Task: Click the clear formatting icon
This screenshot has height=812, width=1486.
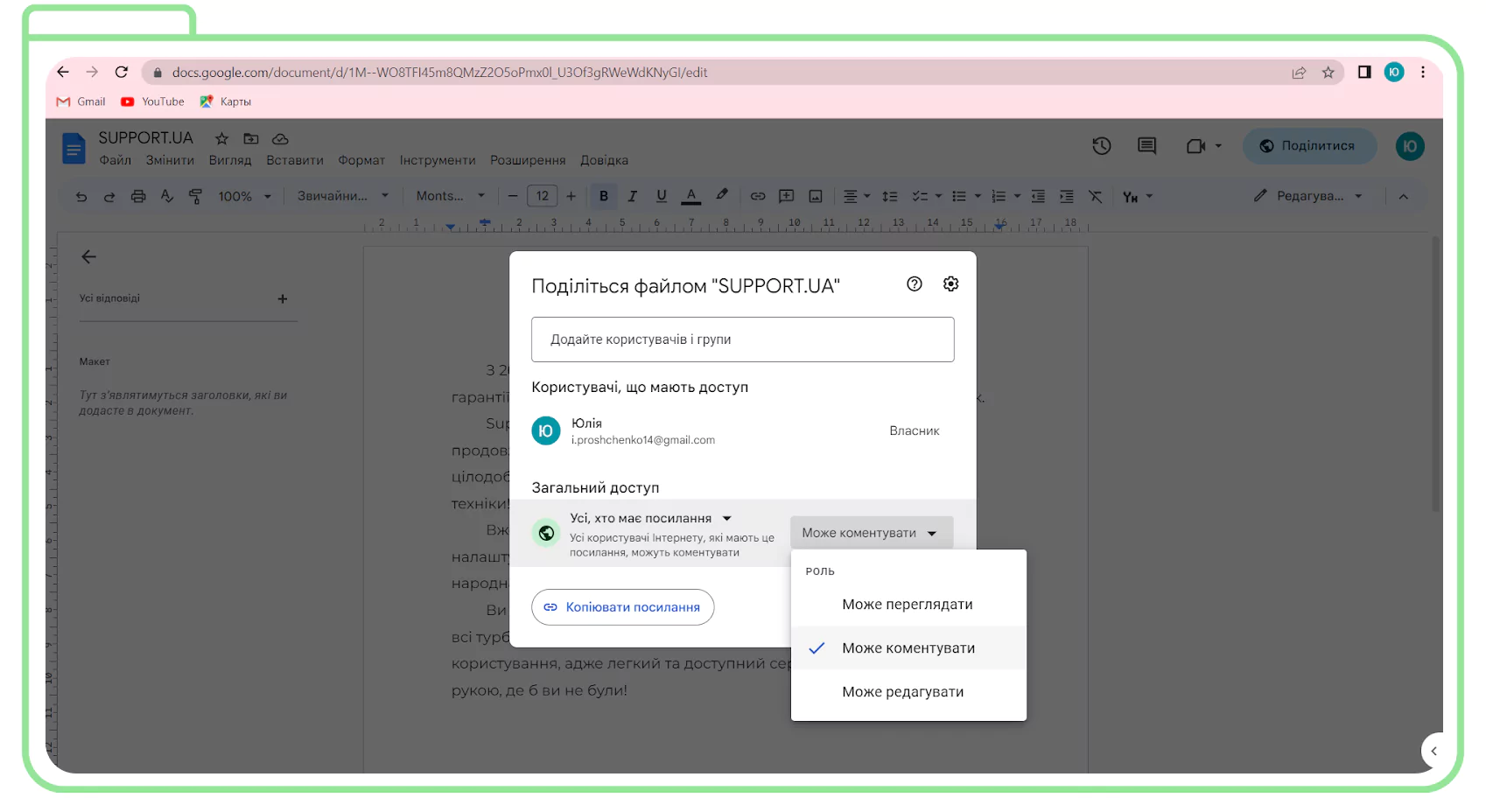Action: 1096,196
